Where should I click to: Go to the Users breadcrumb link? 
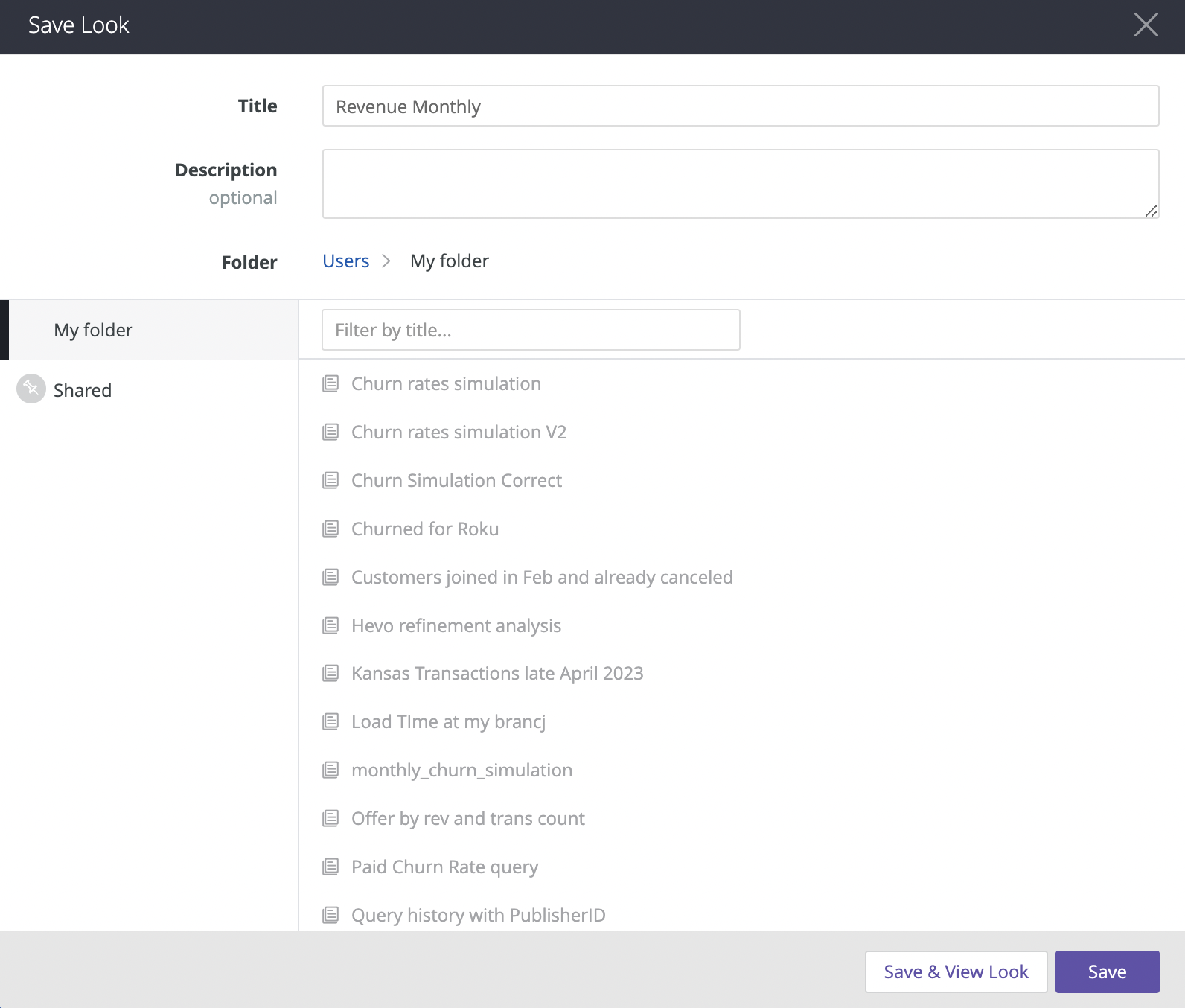(x=346, y=261)
